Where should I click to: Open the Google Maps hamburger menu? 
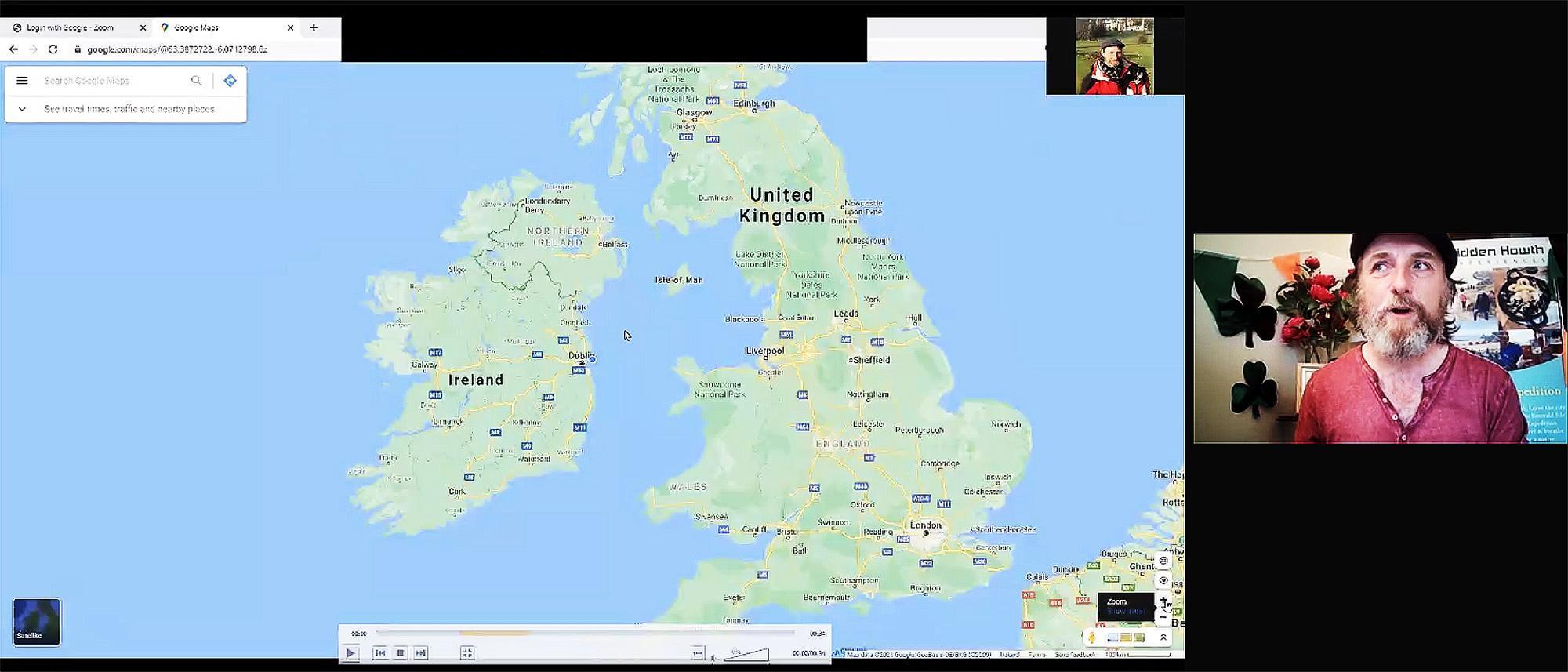point(22,80)
